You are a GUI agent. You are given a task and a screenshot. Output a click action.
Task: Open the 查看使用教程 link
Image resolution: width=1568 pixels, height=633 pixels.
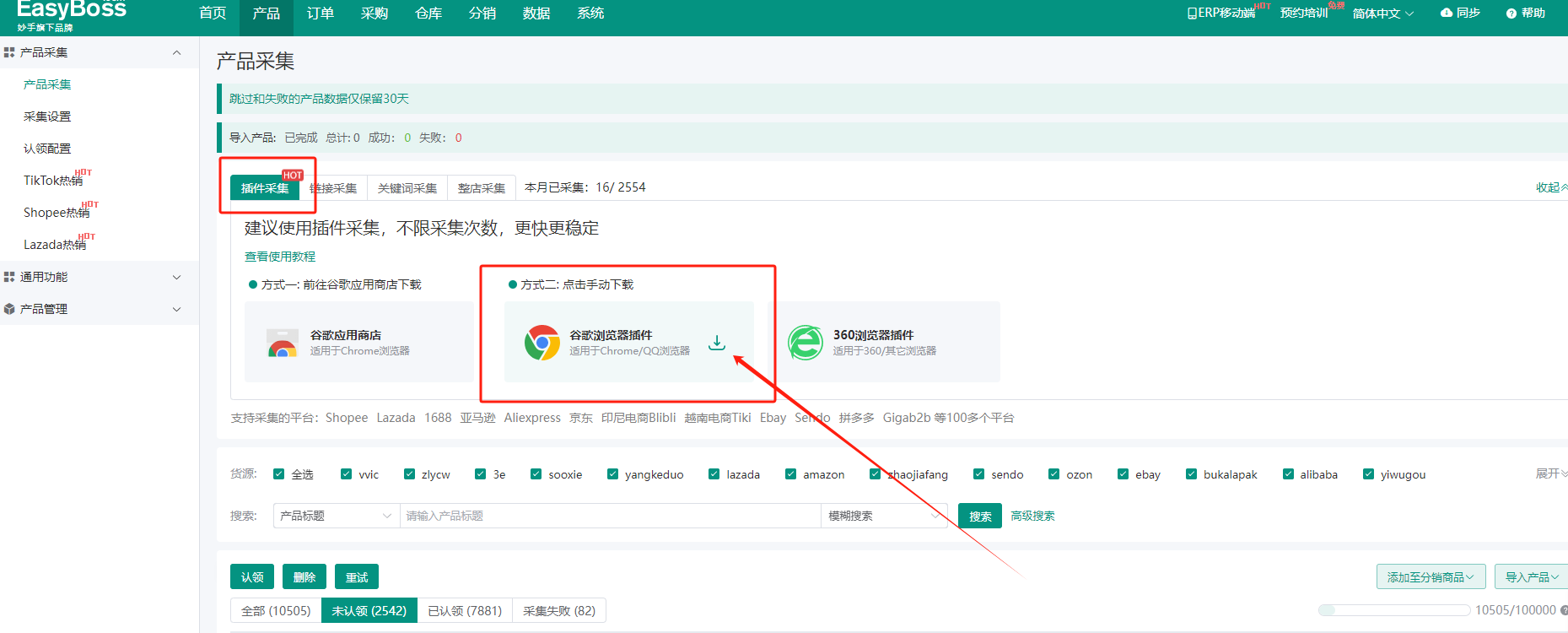[x=280, y=257]
